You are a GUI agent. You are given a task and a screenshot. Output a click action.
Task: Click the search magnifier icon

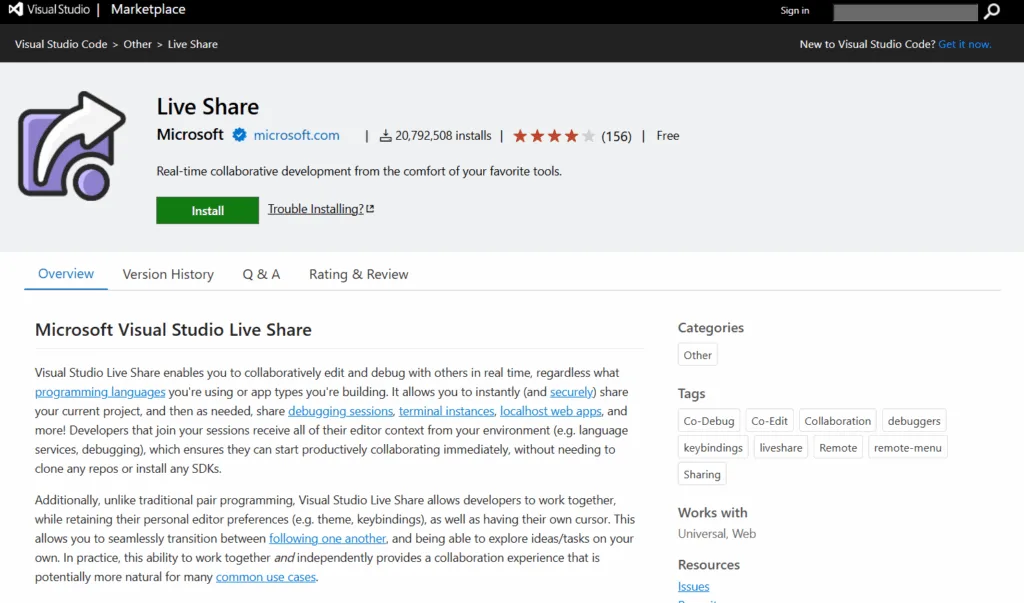click(x=992, y=11)
